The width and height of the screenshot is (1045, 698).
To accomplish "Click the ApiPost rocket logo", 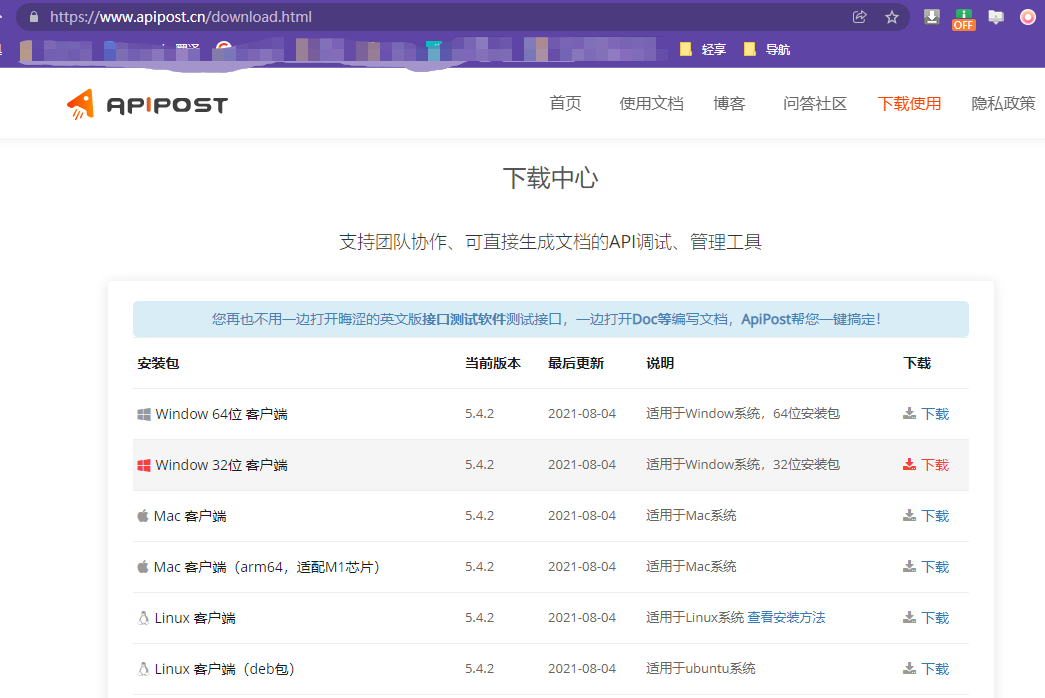I will coord(81,104).
